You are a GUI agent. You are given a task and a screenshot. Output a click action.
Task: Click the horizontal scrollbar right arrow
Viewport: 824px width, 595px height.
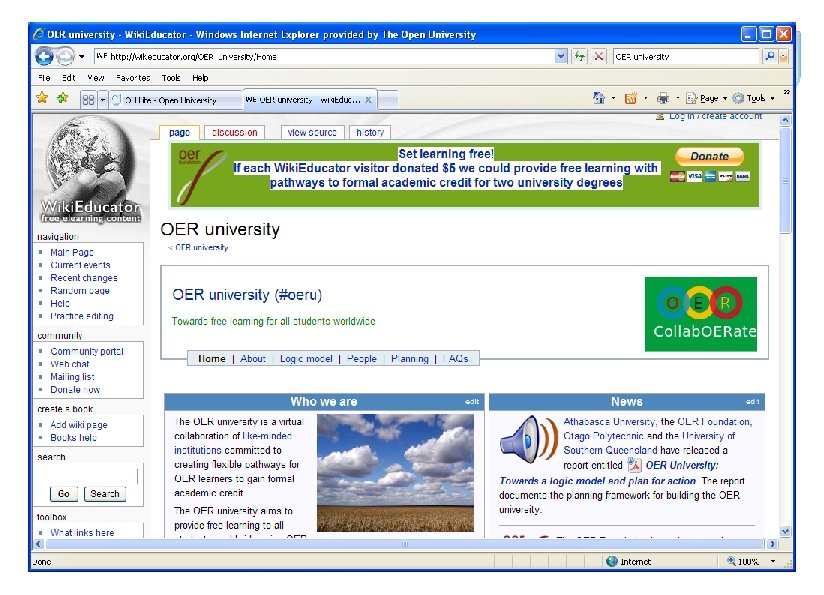[x=772, y=544]
